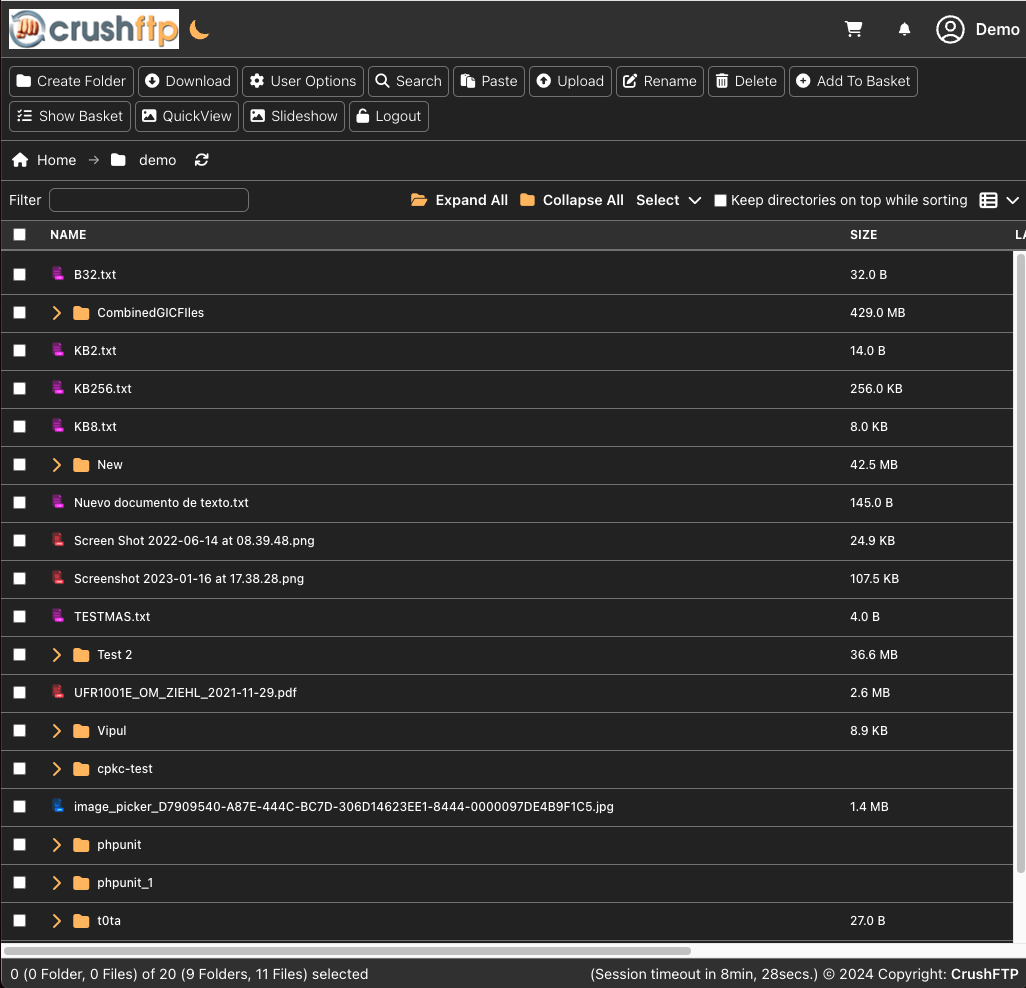
Task: Open the shopping cart icon
Action: click(x=853, y=29)
